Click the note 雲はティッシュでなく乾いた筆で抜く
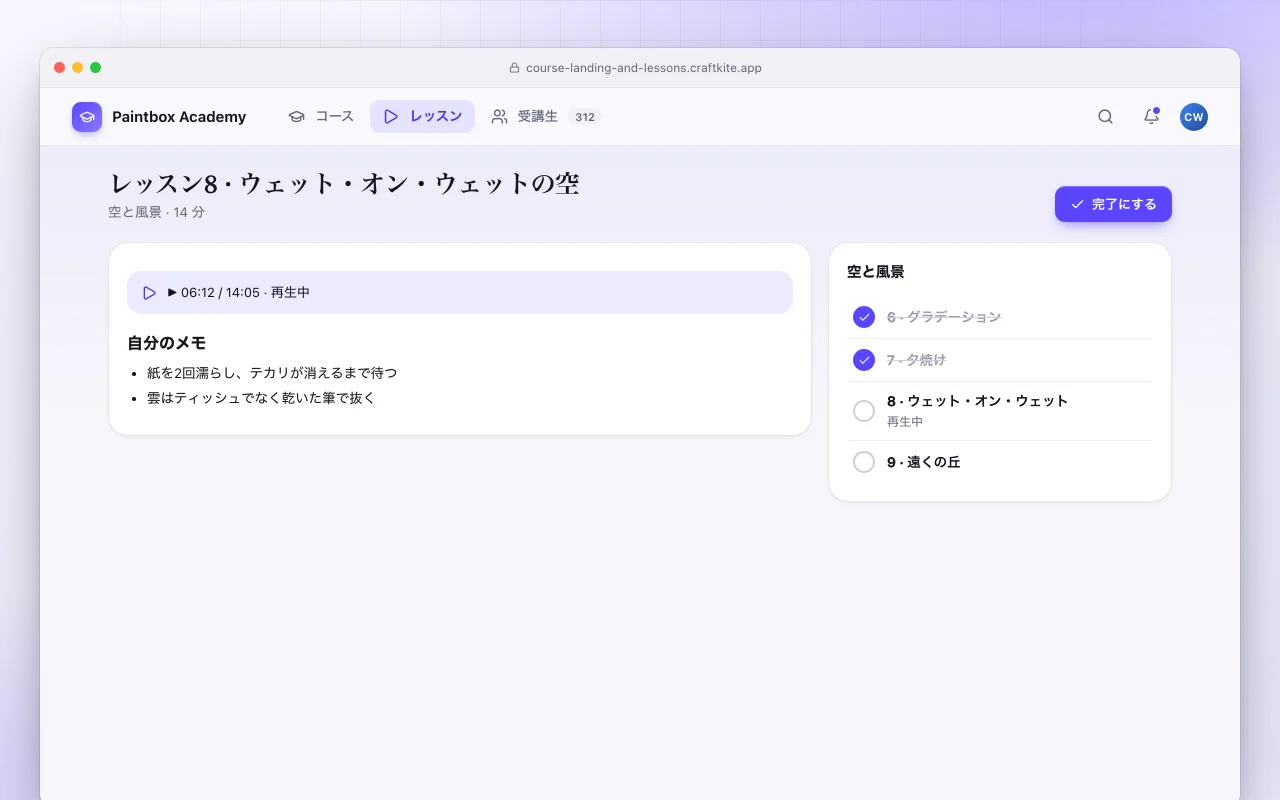The image size is (1280, 800). click(x=261, y=398)
